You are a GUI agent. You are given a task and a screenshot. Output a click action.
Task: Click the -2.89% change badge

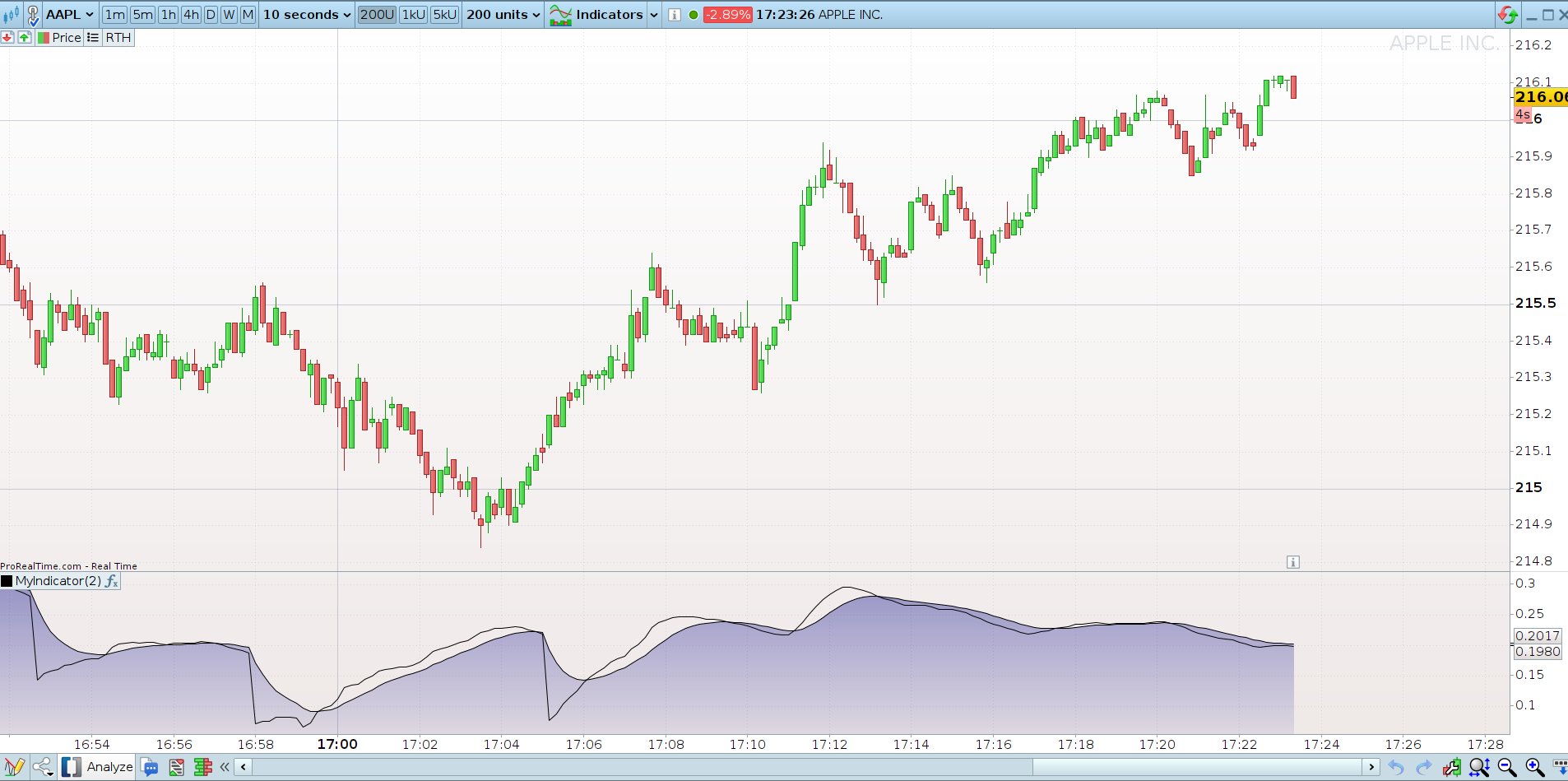point(728,15)
